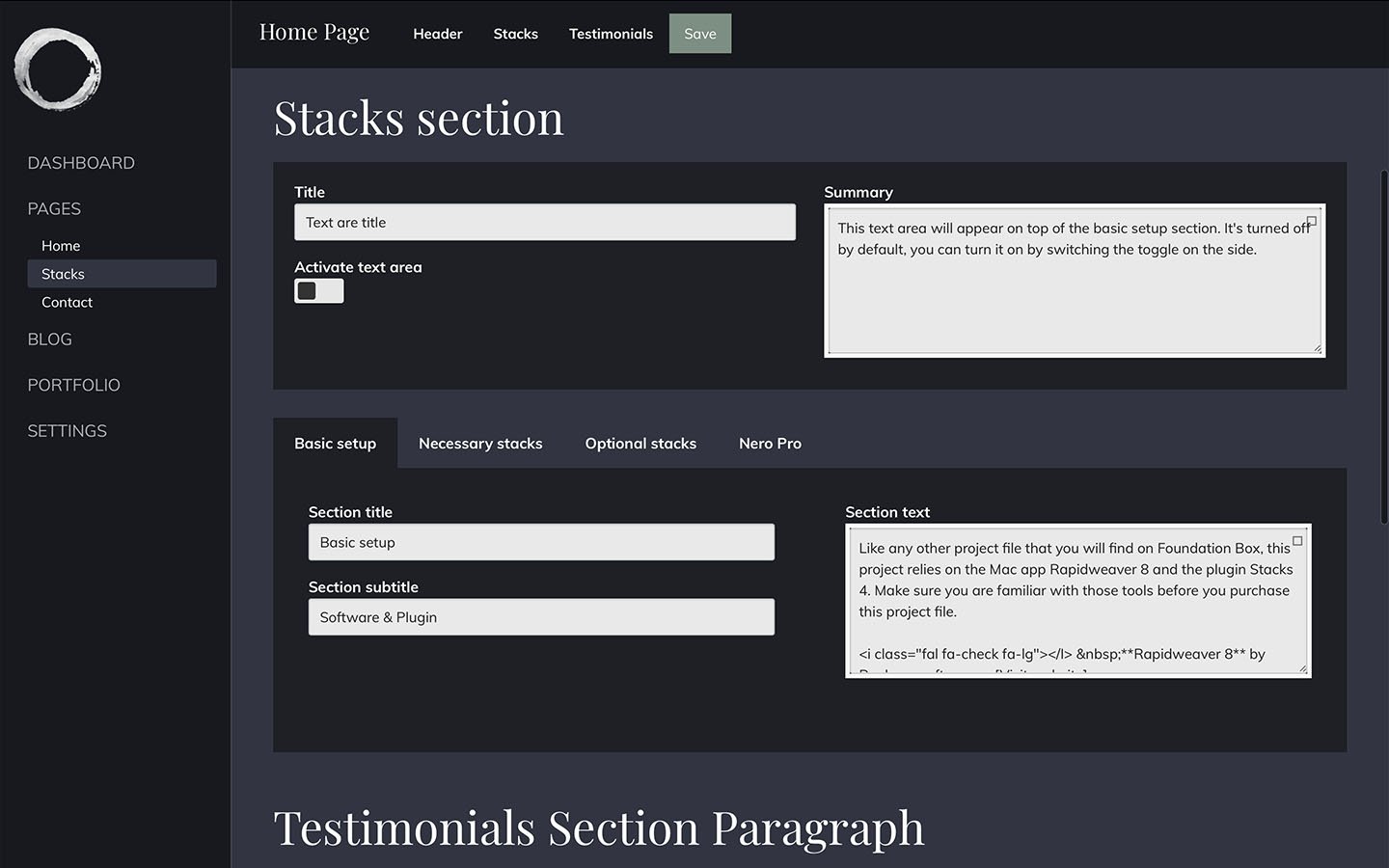Jump to Testimonials via top navigation
This screenshot has width=1389, height=868.
click(x=611, y=34)
